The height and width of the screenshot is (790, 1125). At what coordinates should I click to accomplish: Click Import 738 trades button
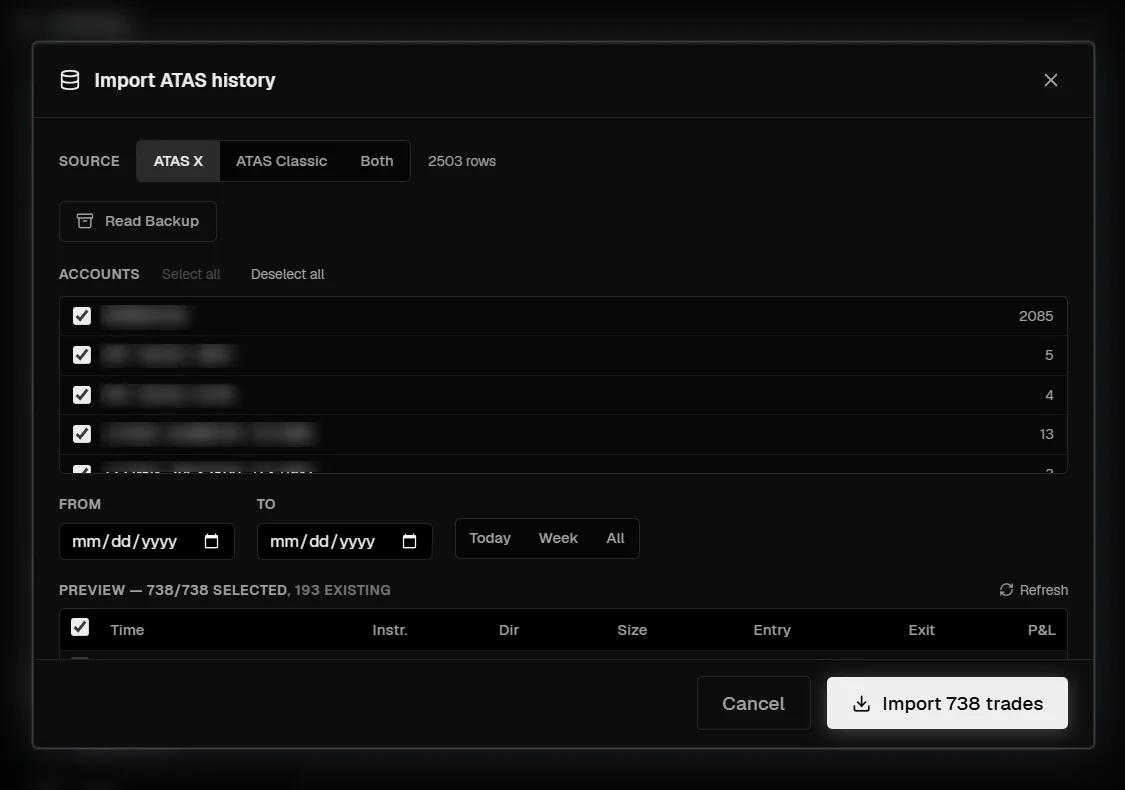tap(947, 703)
